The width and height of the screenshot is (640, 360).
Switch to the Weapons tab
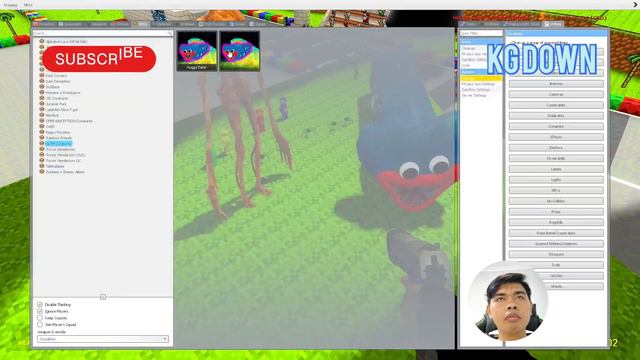coord(97,24)
